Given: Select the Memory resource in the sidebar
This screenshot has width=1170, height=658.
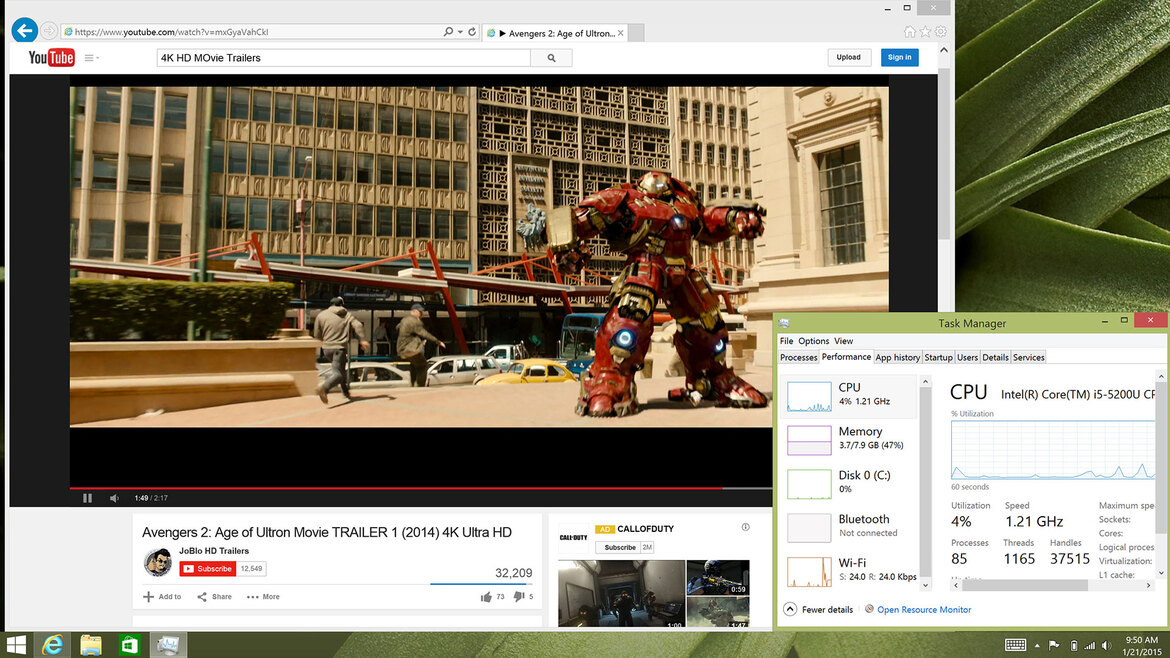Looking at the screenshot, I should [849, 439].
